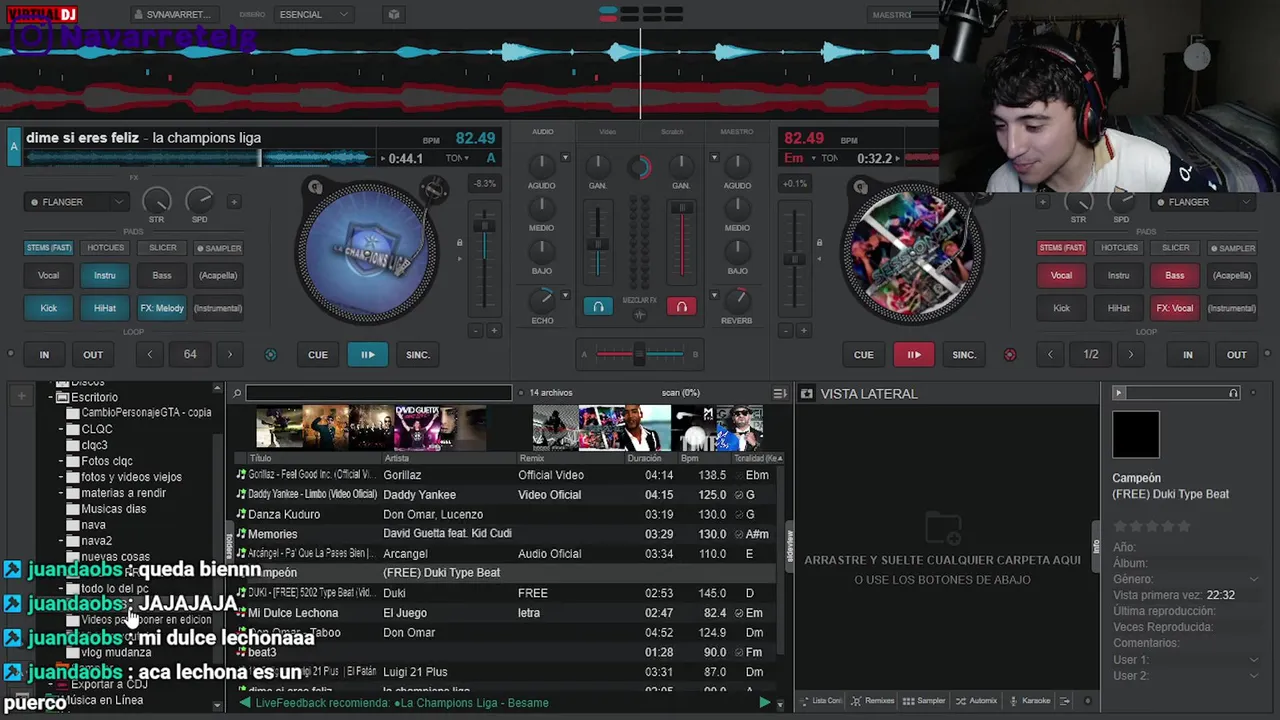Toggle left deck FX: Melody pad
The height and width of the screenshot is (720, 1280).
coord(162,308)
